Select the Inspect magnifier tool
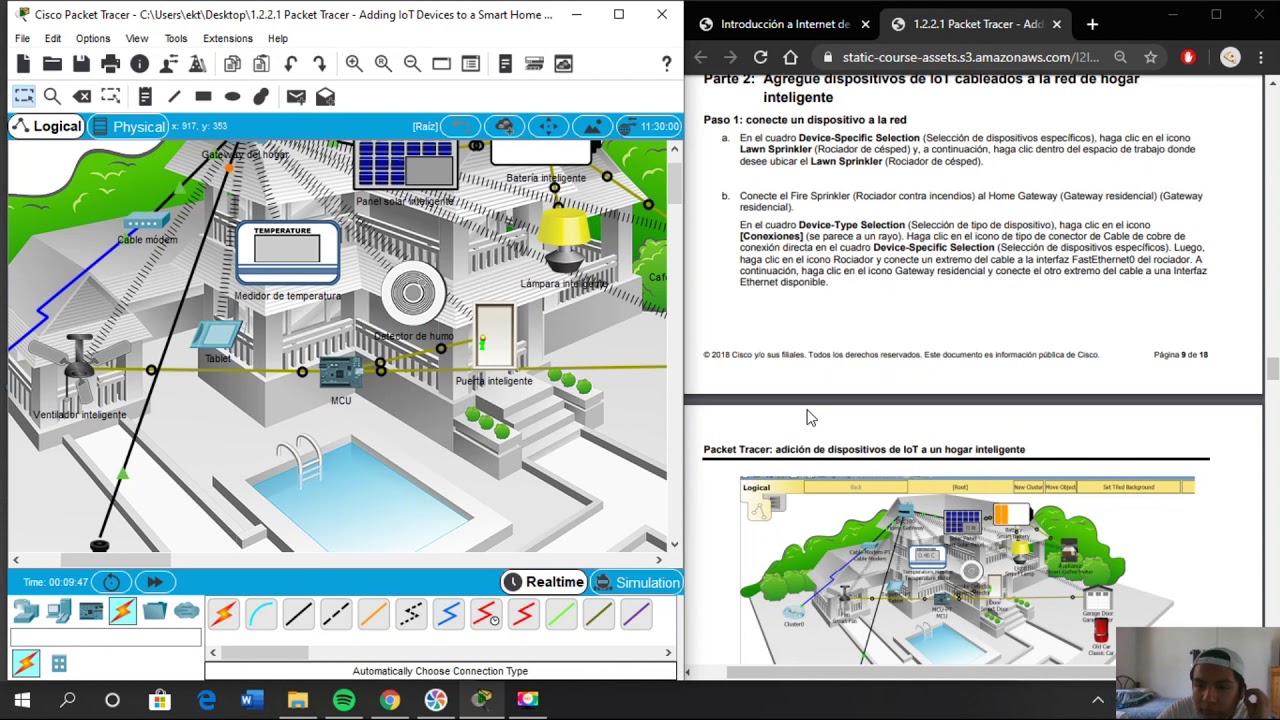This screenshot has height=720, width=1280. [52, 97]
